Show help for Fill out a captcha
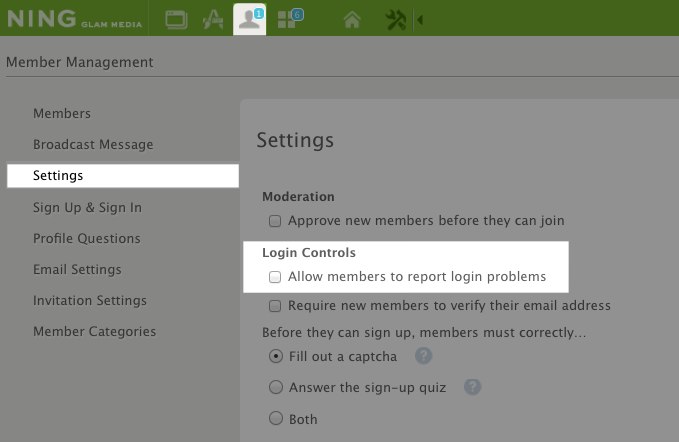This screenshot has width=679, height=442. point(424,356)
